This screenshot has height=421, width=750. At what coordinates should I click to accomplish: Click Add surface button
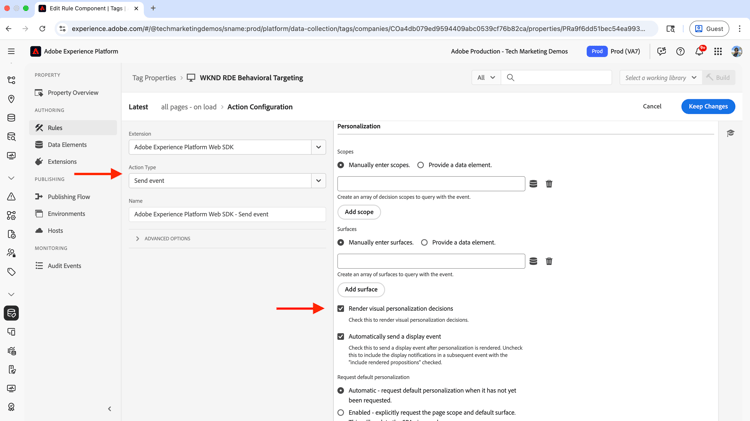click(x=361, y=289)
